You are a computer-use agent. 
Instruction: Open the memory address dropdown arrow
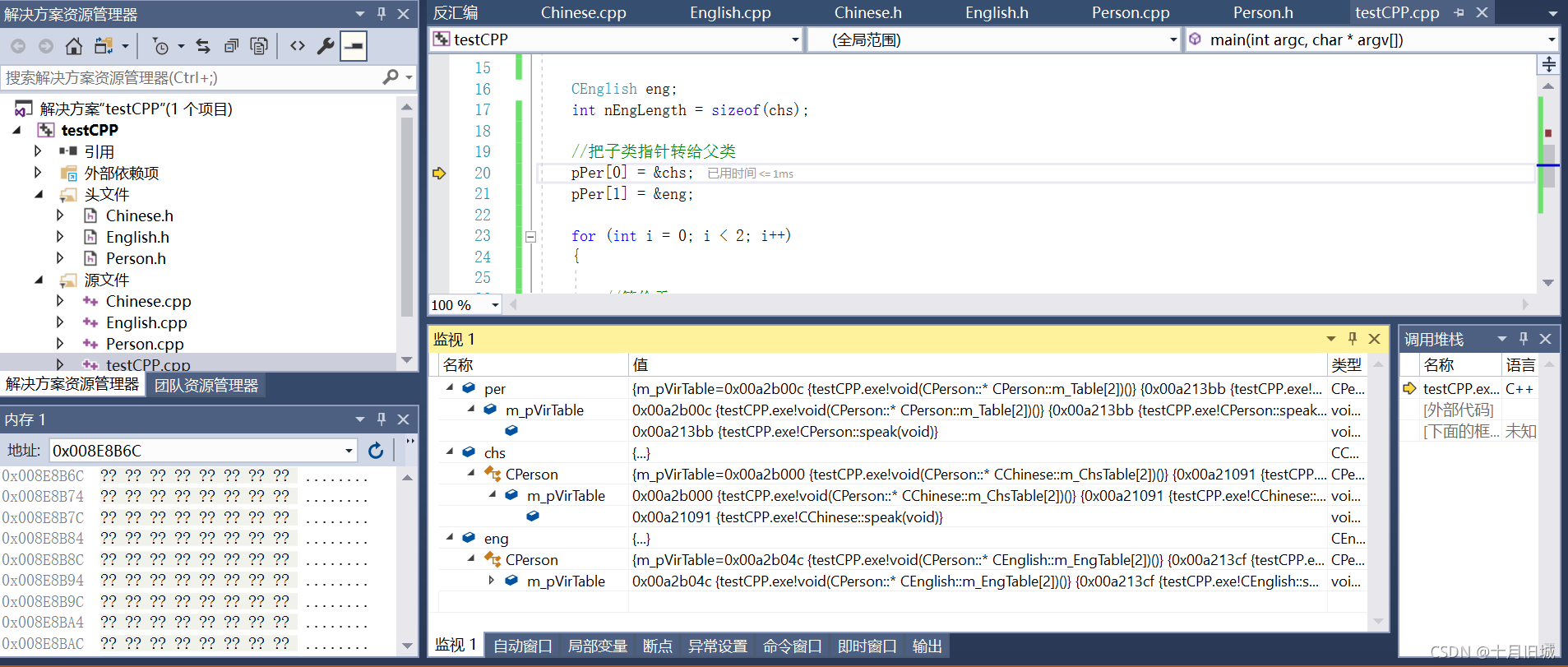349,451
